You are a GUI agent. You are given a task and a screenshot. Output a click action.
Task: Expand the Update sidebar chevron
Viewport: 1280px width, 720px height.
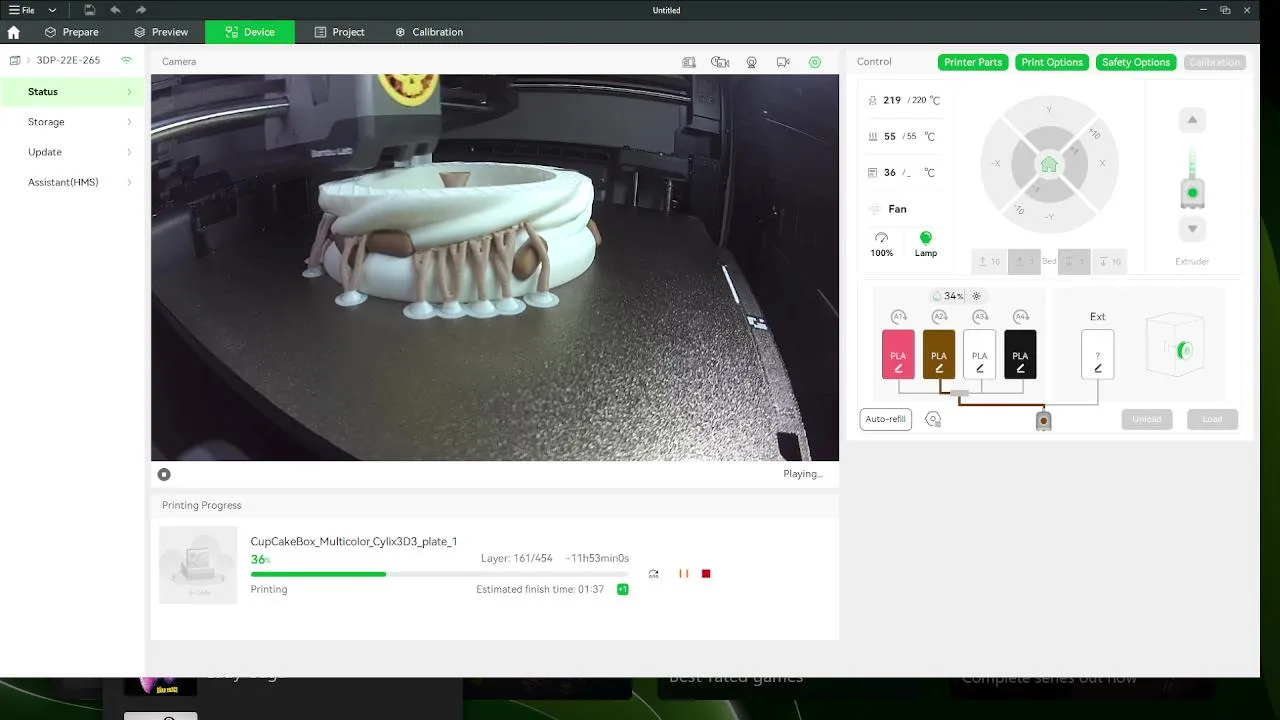point(129,152)
